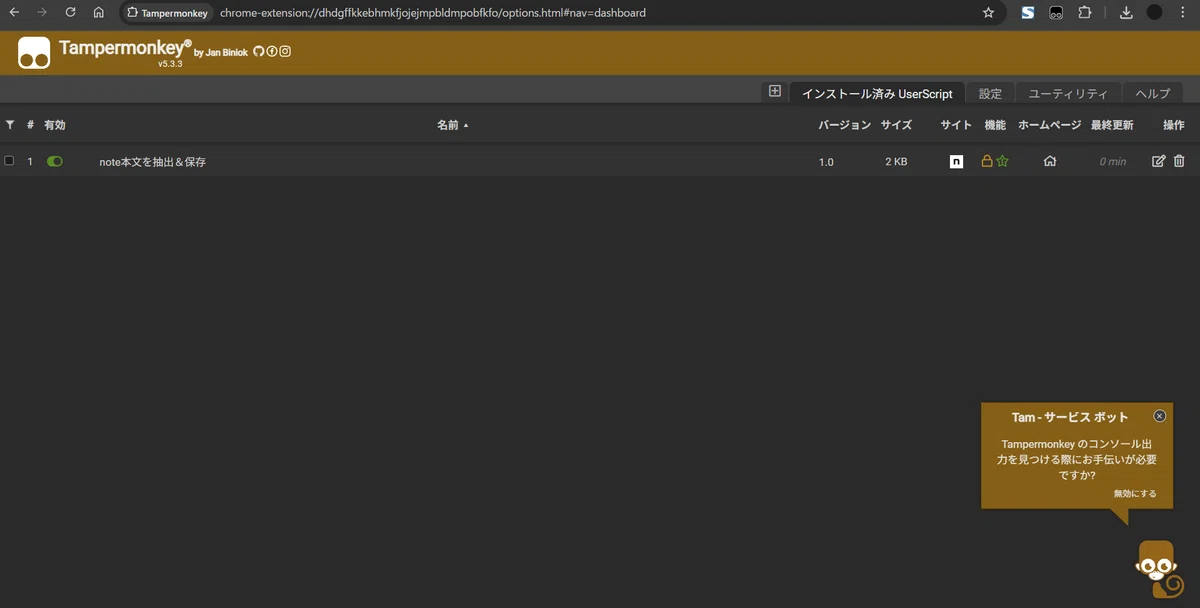Click 無効にする in the bot popup
Viewport: 1200px width, 608px height.
click(1135, 493)
